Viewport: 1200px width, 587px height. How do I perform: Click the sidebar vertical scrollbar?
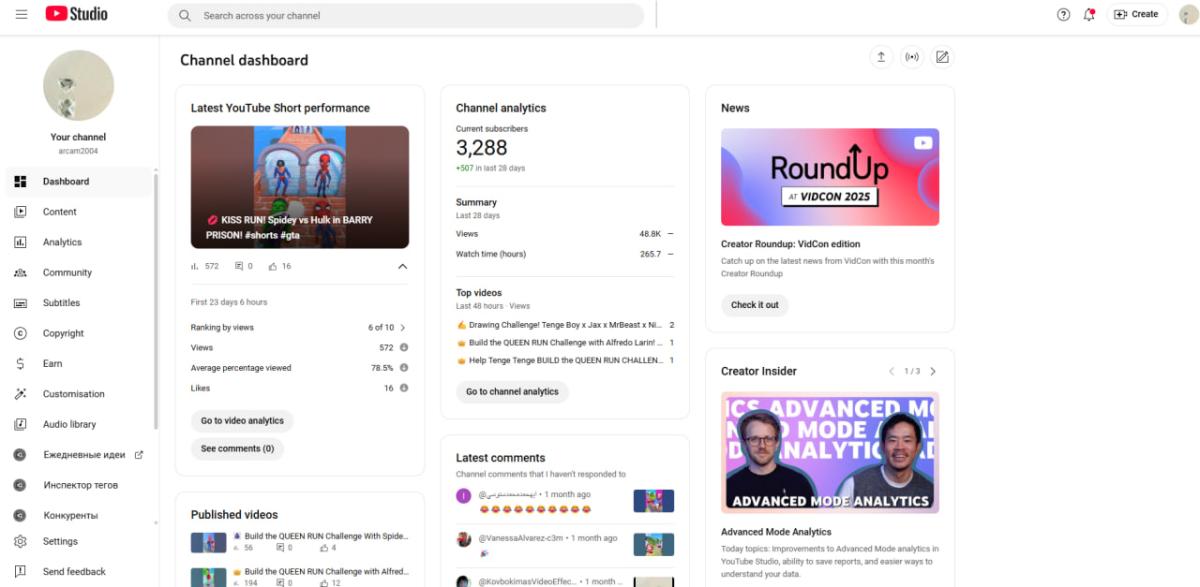click(155, 300)
